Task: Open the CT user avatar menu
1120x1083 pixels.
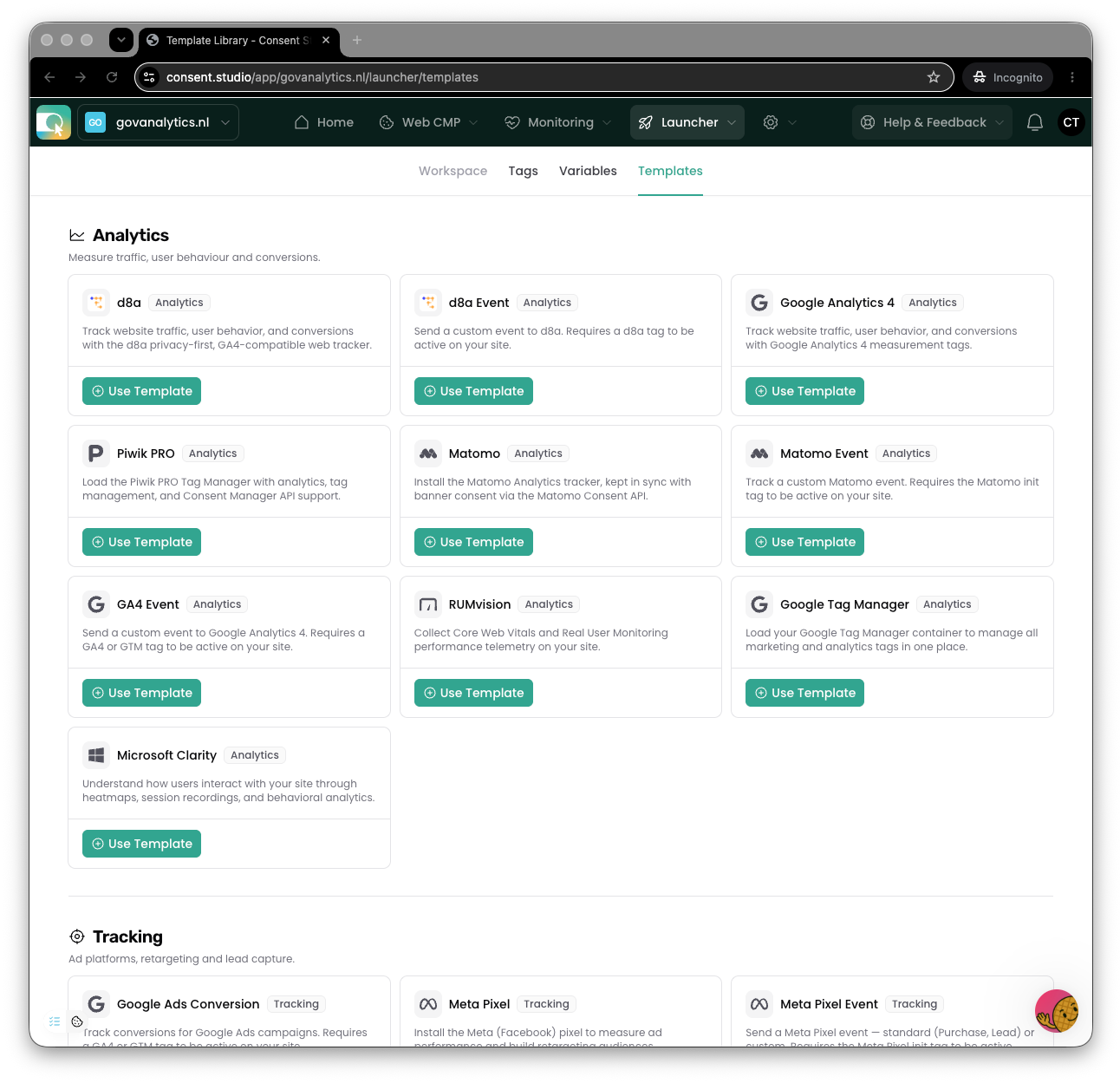Action: (x=1071, y=122)
